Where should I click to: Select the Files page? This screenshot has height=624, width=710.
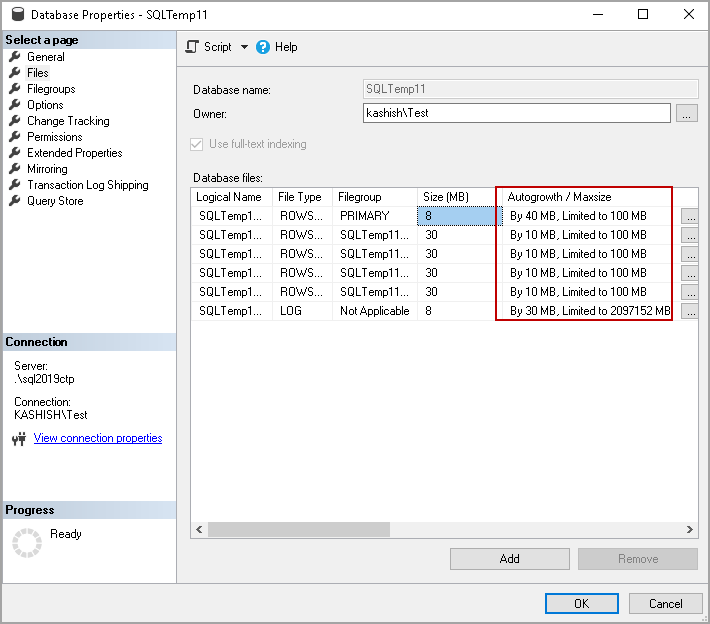38,73
